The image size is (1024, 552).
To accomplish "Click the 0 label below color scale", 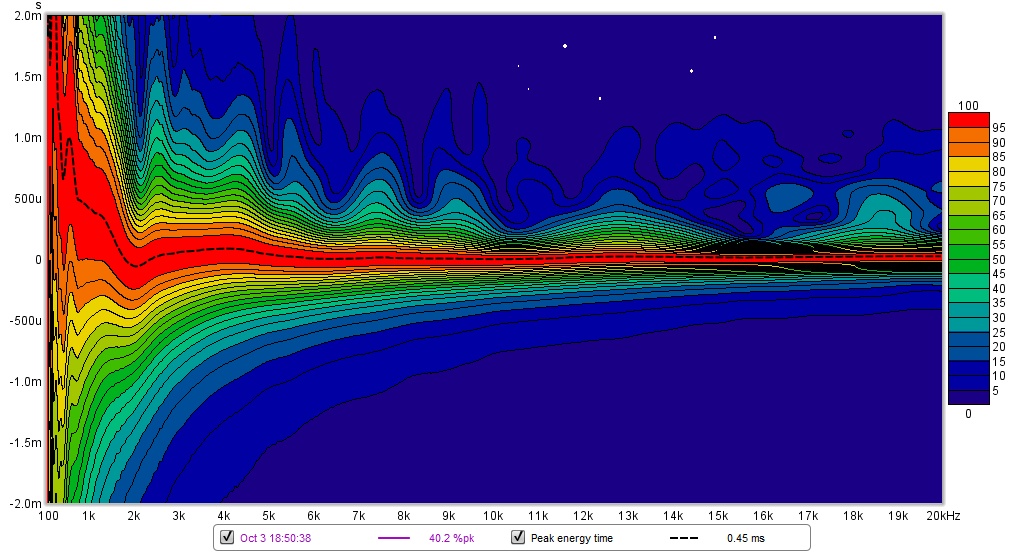I will coord(968,414).
